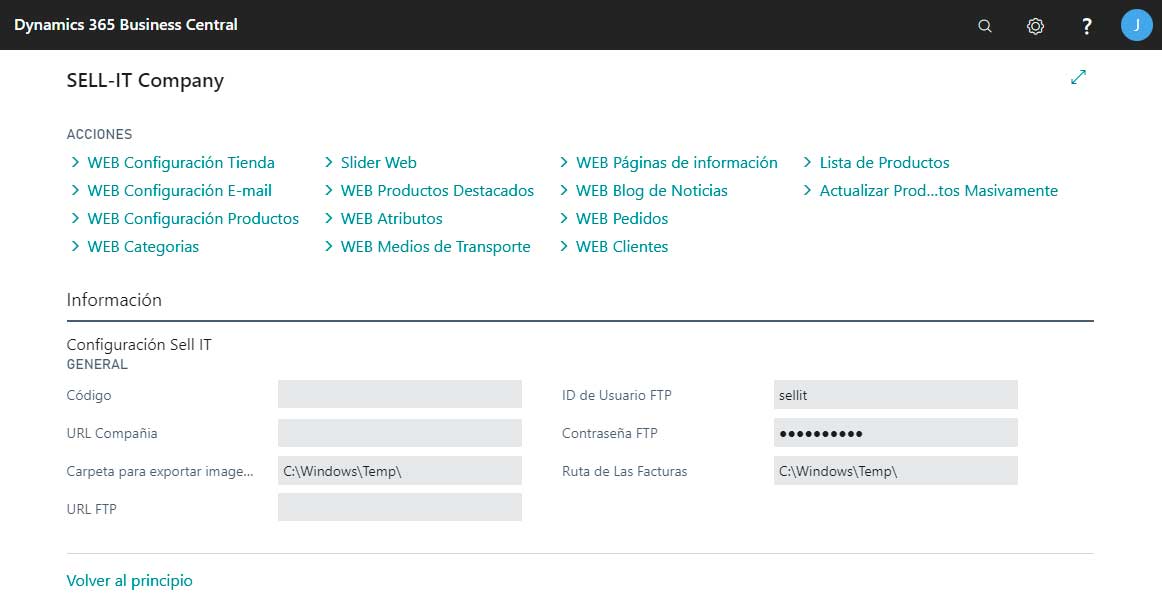Click the GENERAL group label
Viewport: 1162px width, 612px height.
97,365
